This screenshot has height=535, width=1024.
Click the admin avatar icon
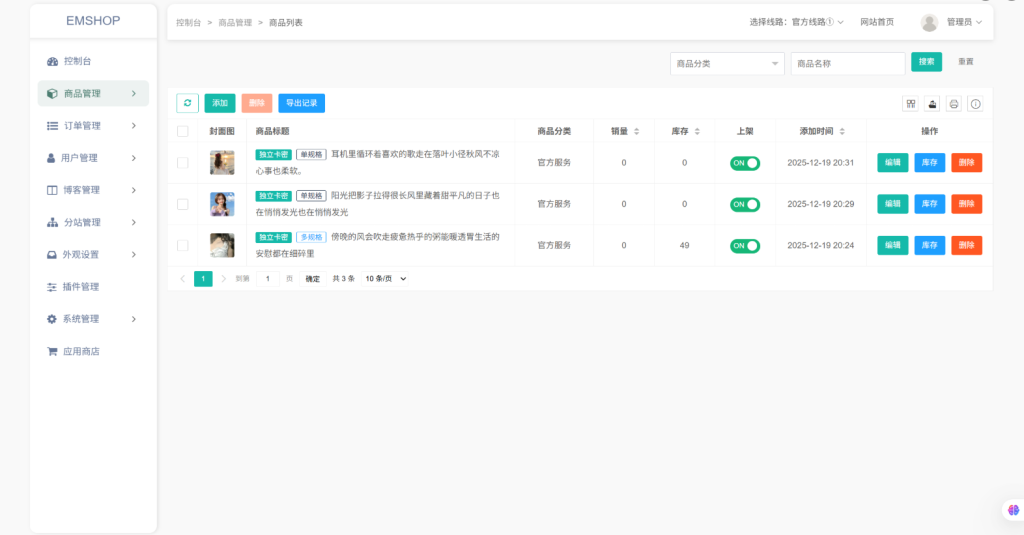coord(929,23)
